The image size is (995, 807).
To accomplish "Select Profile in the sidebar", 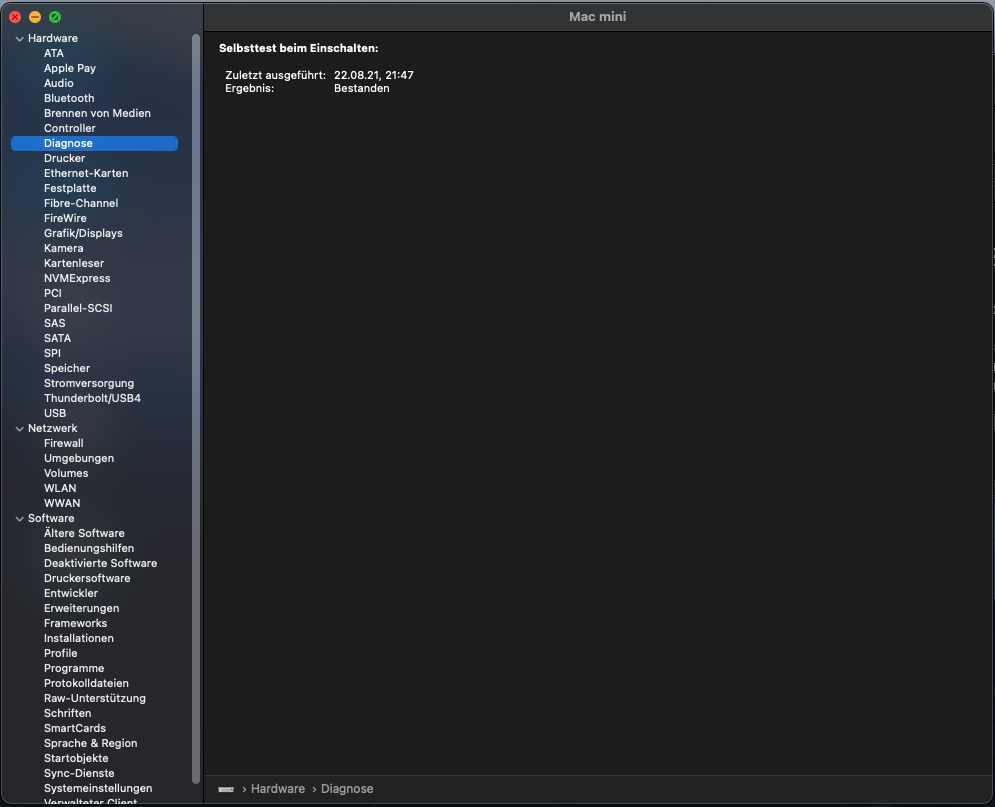I will [x=60, y=653].
